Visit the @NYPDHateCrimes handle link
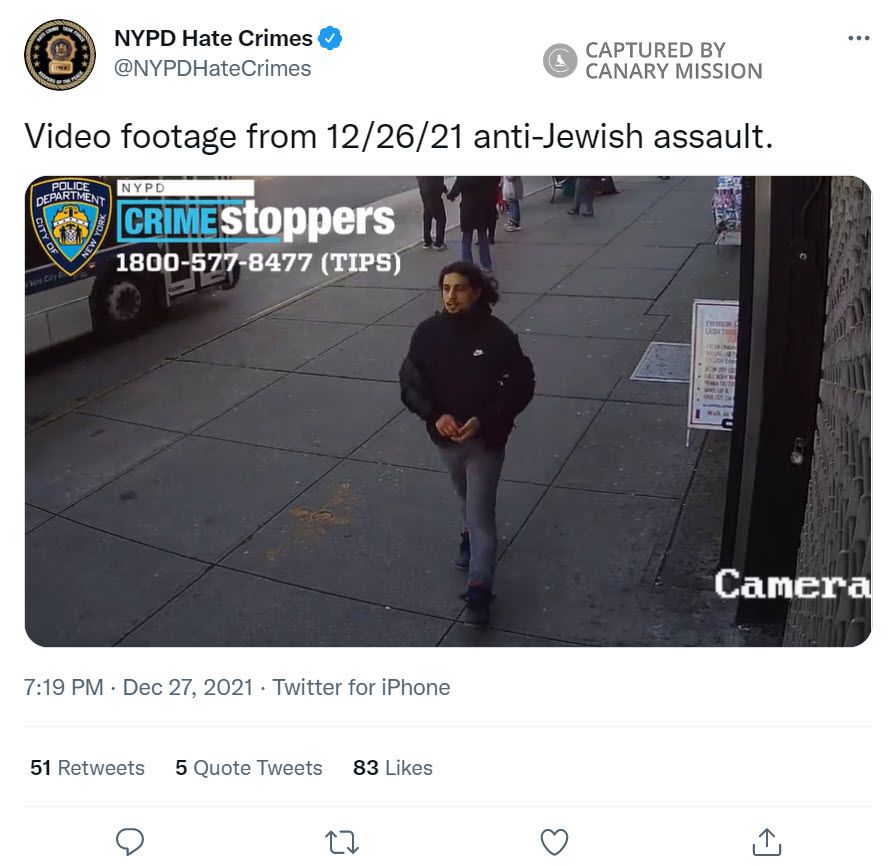Screen dimensions: 890x866 click(212, 69)
